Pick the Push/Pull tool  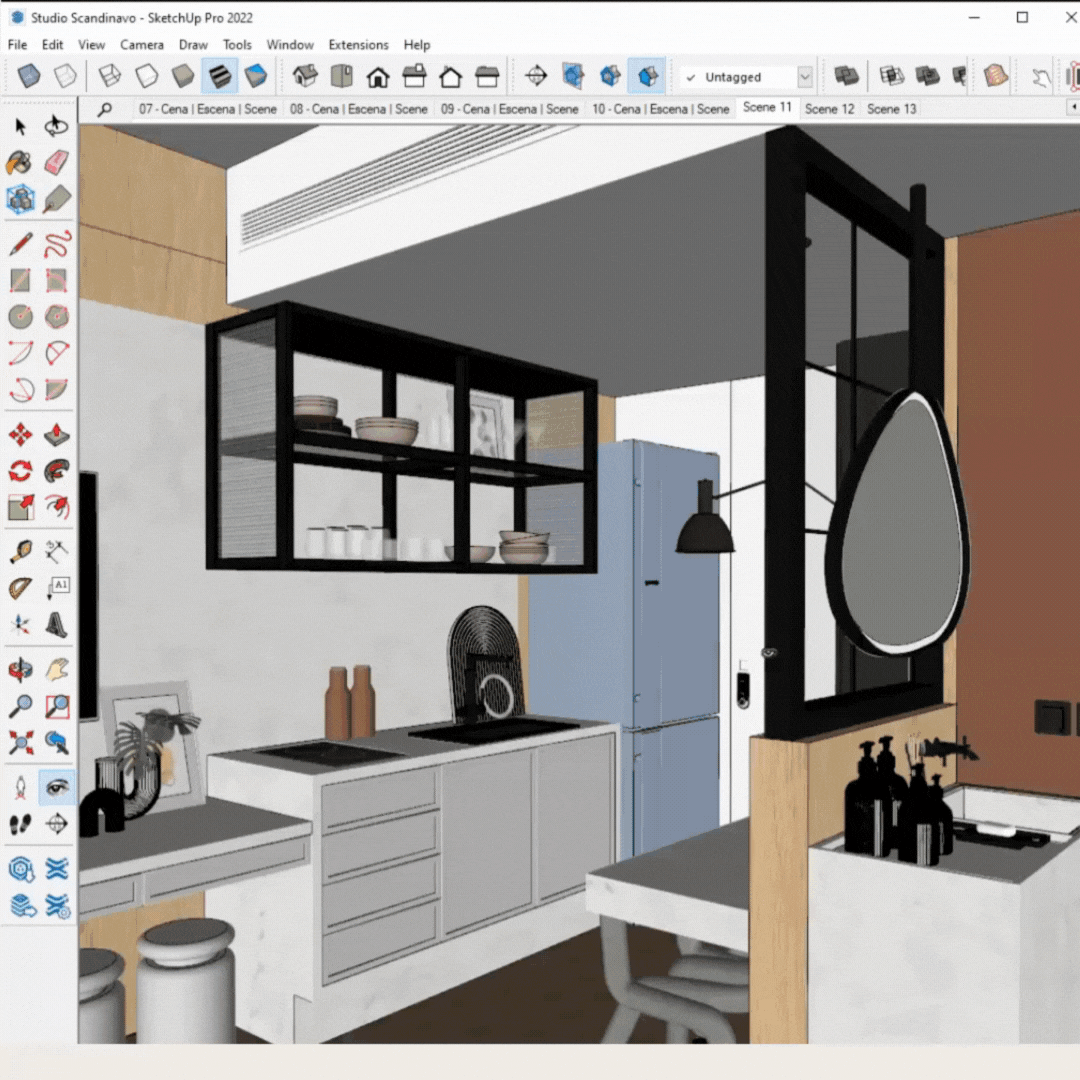[x=57, y=435]
